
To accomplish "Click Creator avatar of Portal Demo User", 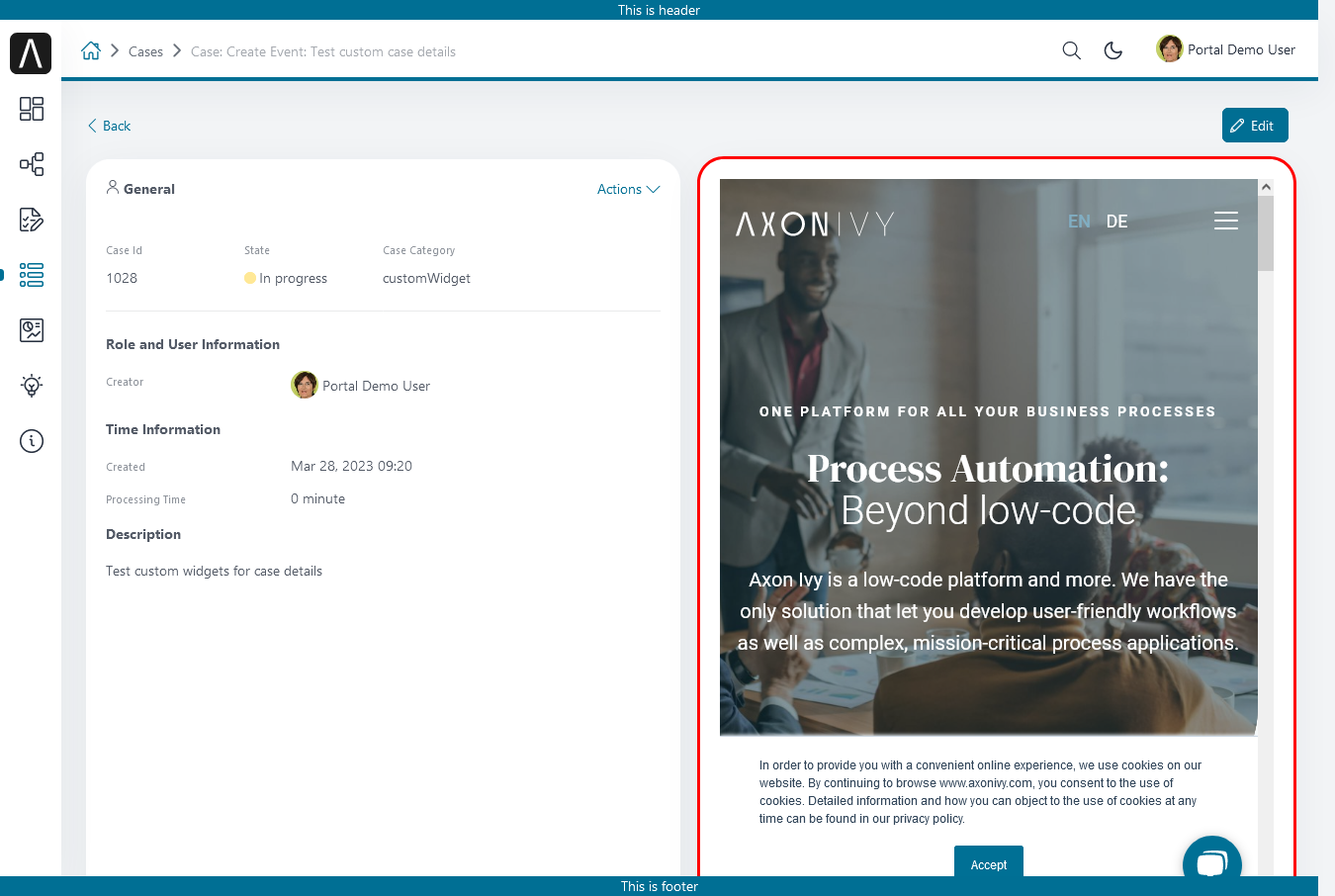I will point(305,385).
